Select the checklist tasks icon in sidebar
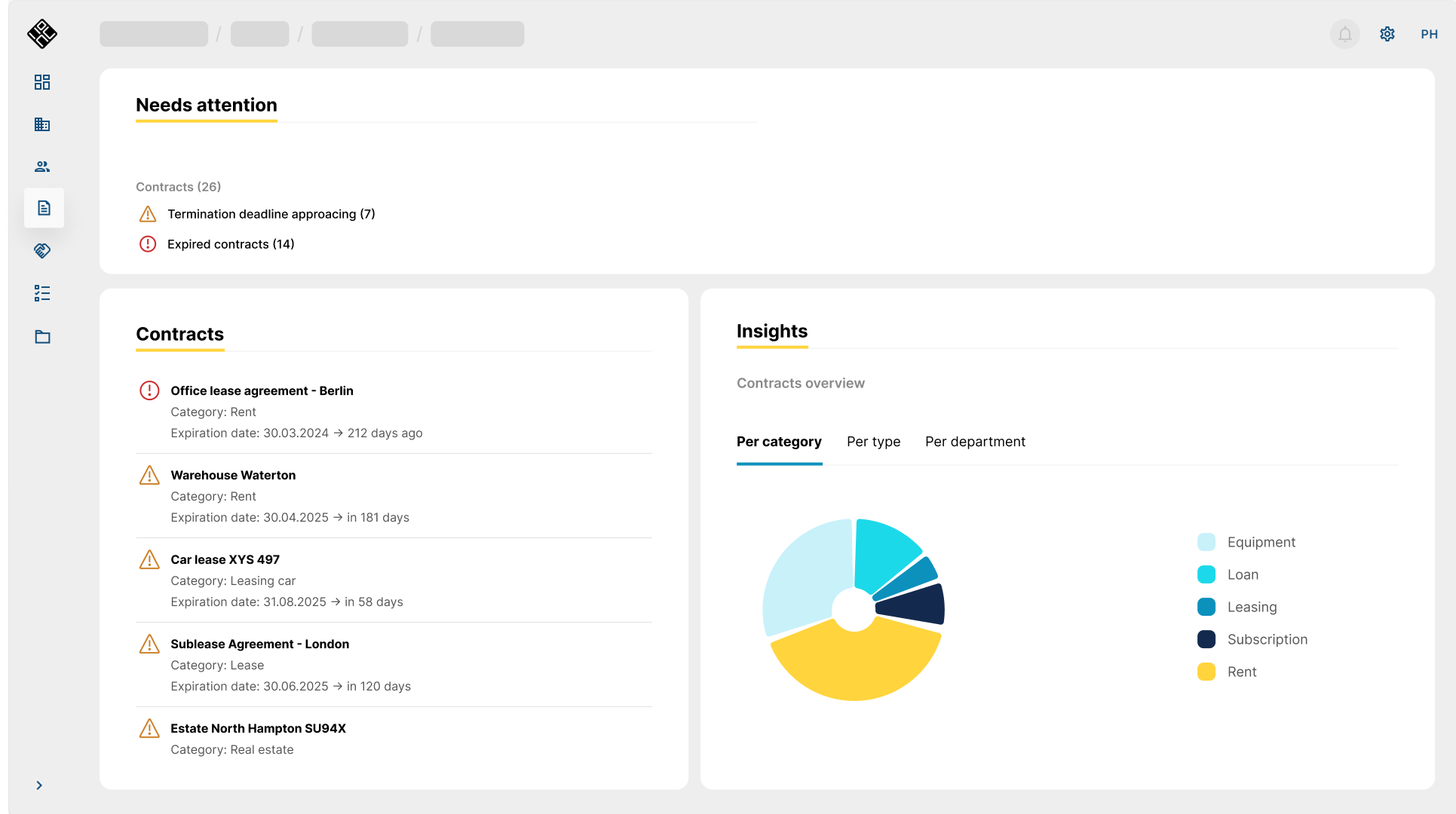This screenshot has width=1456, height=814. (x=42, y=294)
